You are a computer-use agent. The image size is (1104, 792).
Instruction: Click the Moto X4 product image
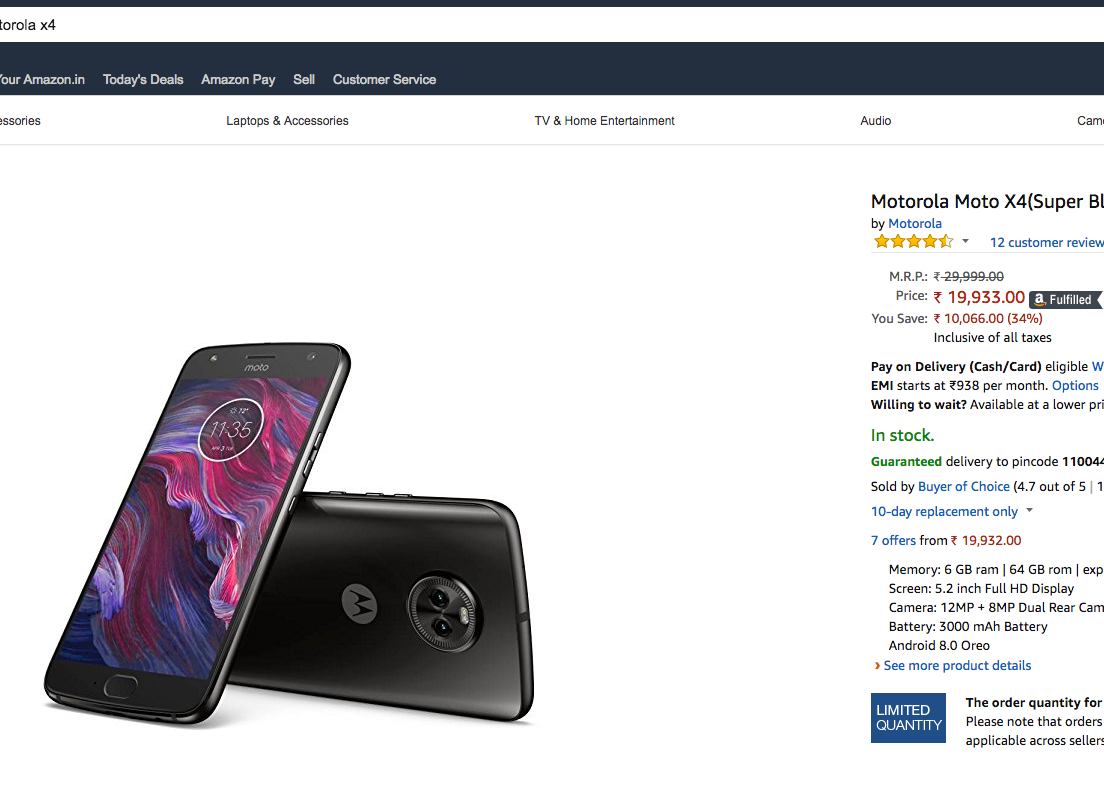click(x=290, y=530)
